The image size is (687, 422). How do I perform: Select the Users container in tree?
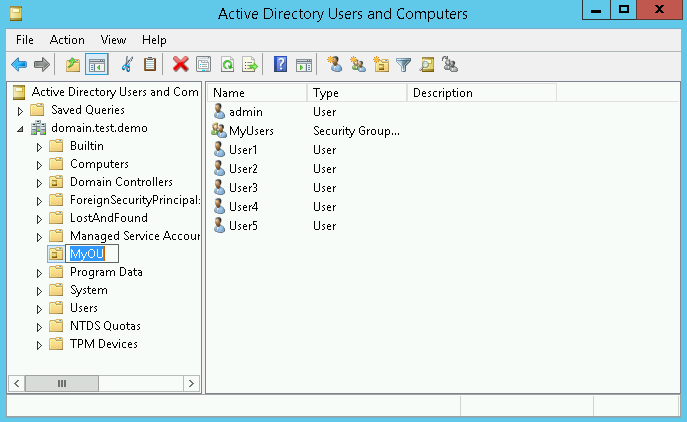pyautogui.click(x=84, y=308)
